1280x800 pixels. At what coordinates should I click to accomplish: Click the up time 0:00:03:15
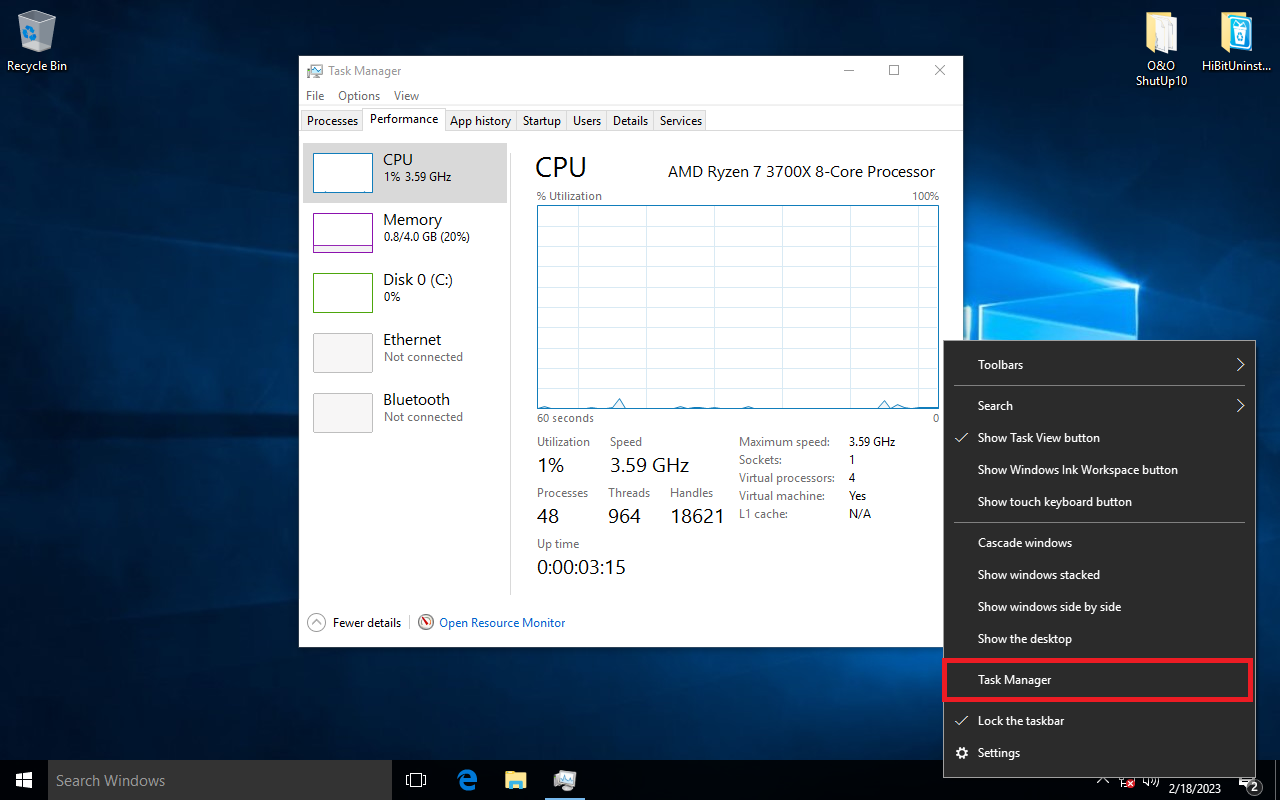point(581,567)
